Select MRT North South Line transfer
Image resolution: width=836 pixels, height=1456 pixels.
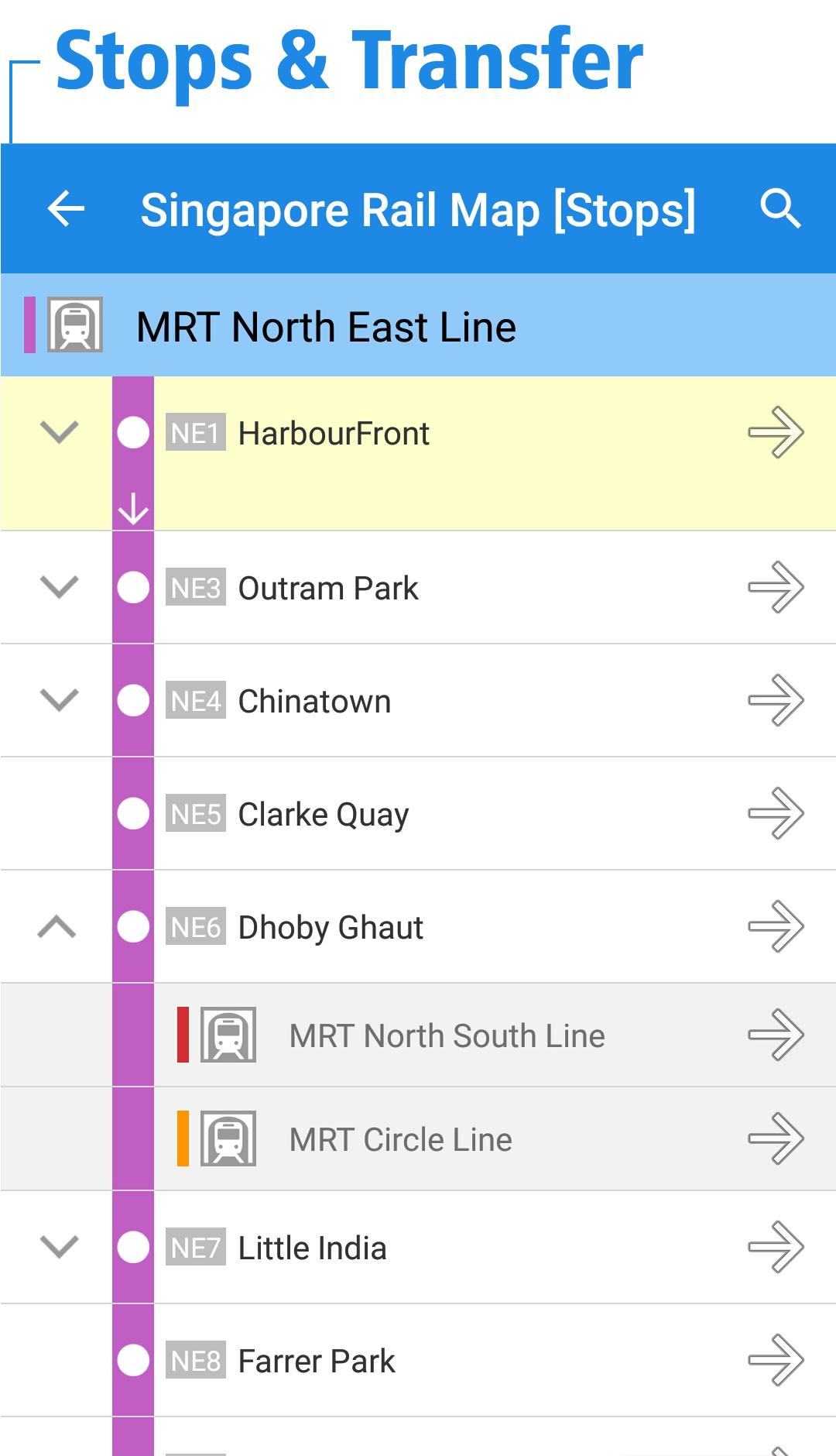pos(447,1035)
